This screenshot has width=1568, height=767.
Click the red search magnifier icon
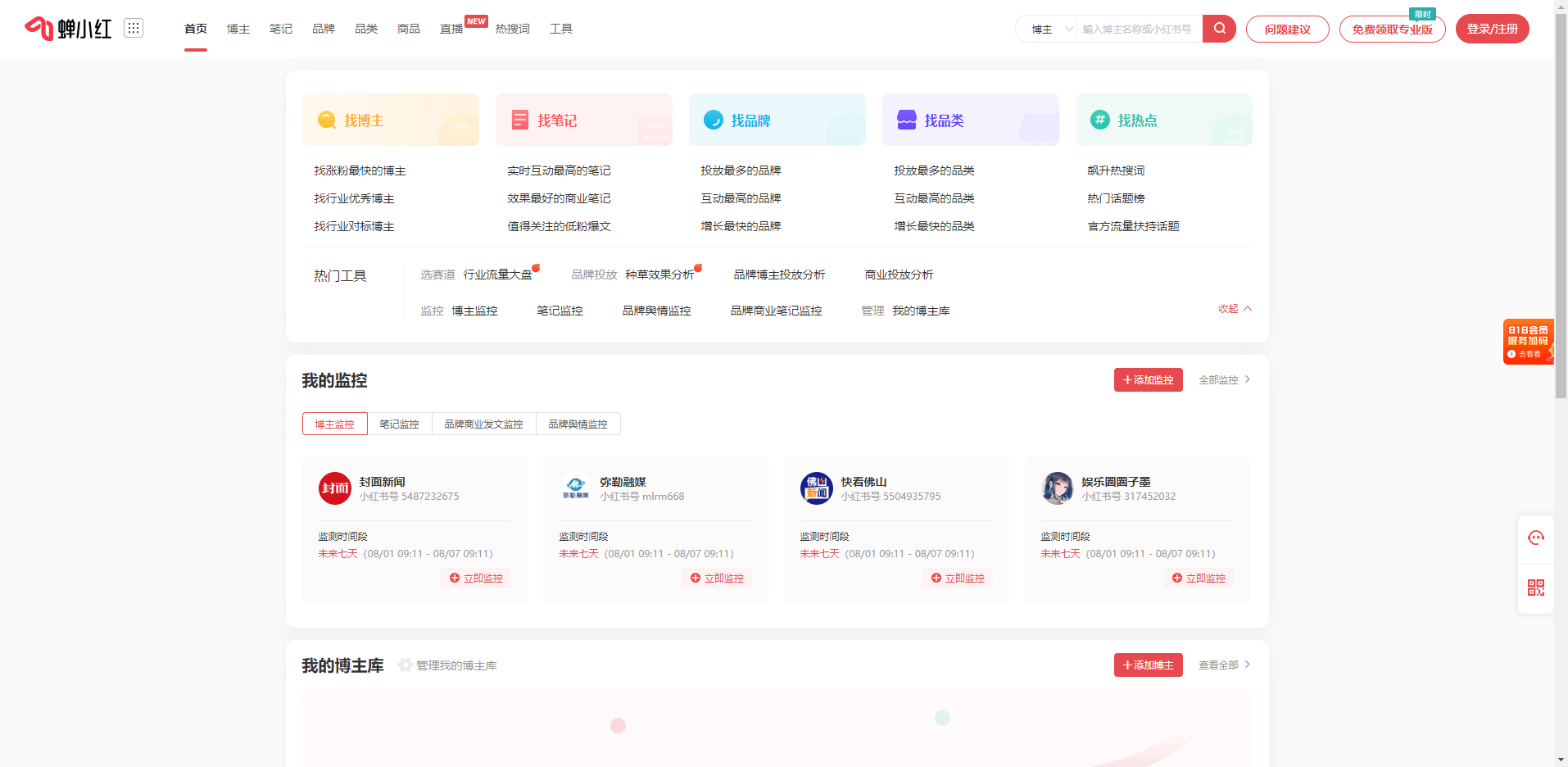coord(1218,28)
